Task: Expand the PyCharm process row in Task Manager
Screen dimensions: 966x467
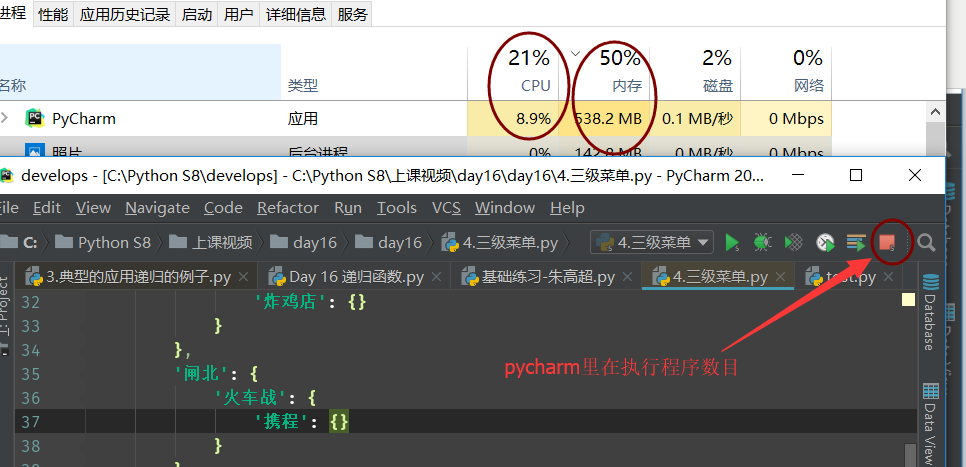Action: [5, 117]
